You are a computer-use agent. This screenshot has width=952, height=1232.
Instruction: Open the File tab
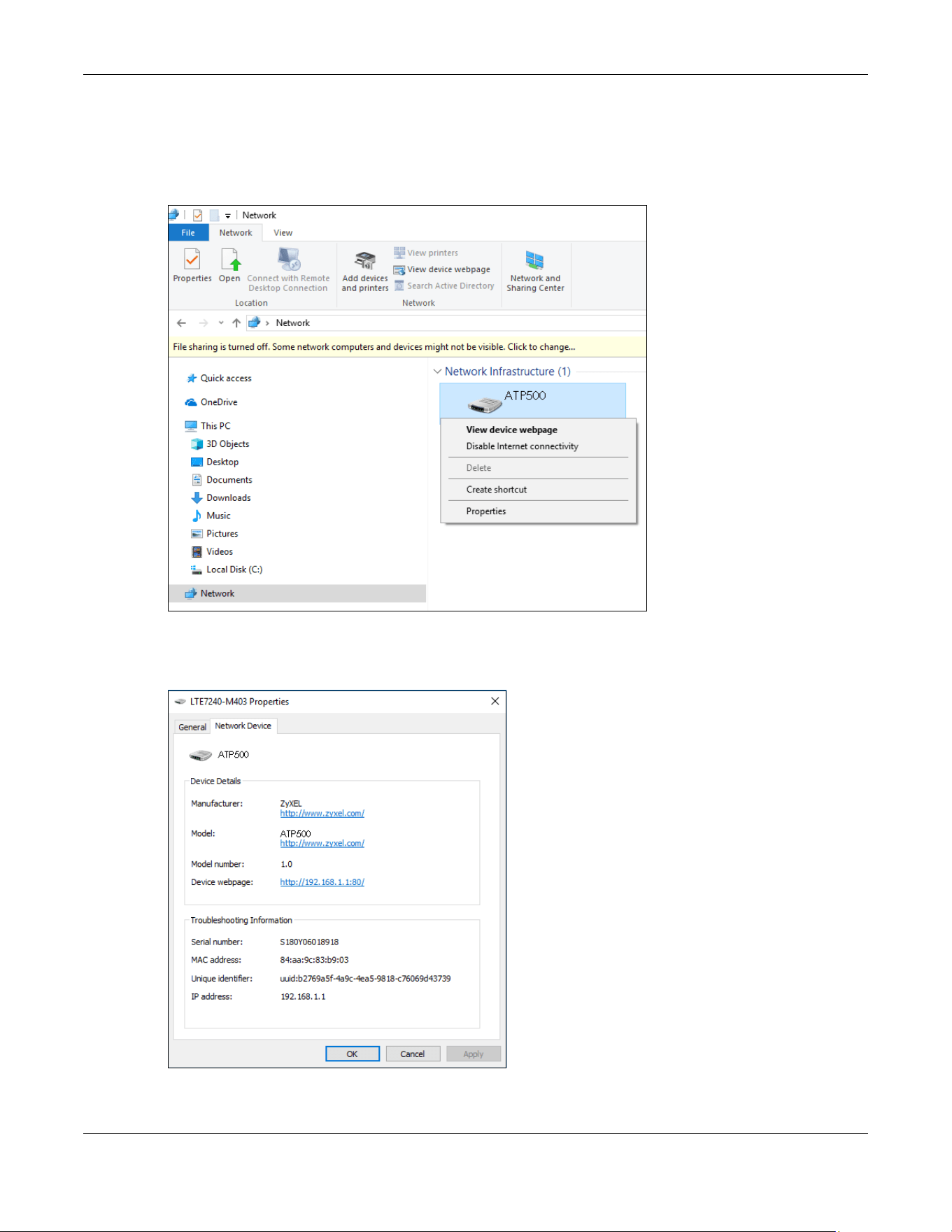[188, 232]
